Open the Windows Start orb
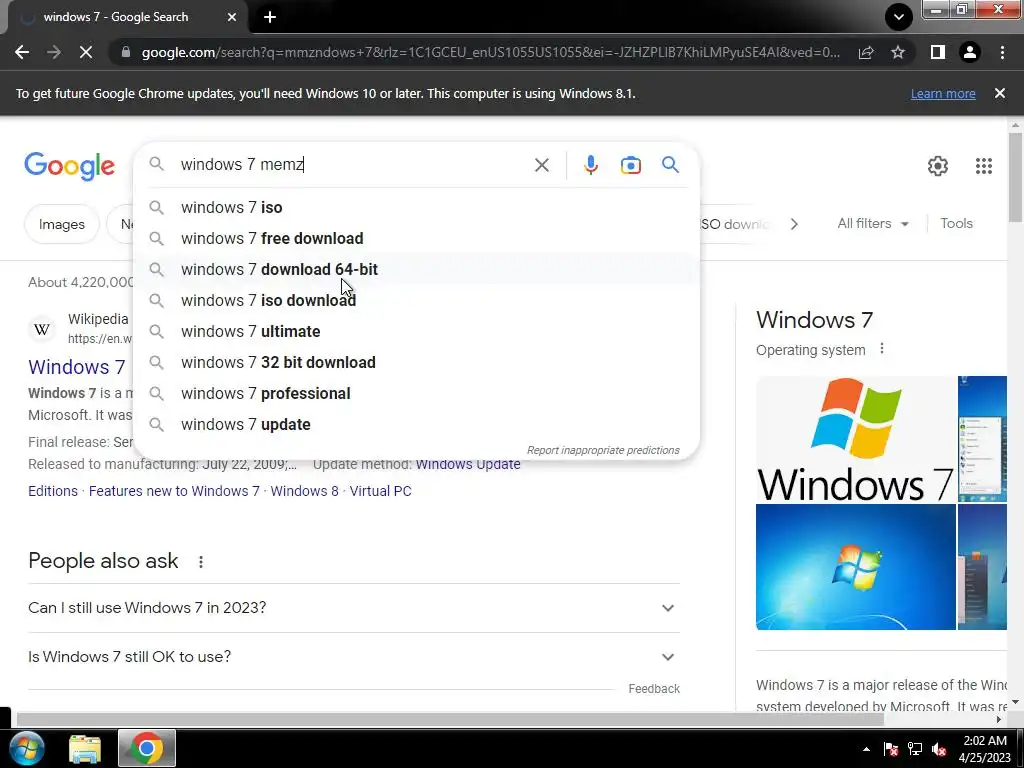 [26, 748]
